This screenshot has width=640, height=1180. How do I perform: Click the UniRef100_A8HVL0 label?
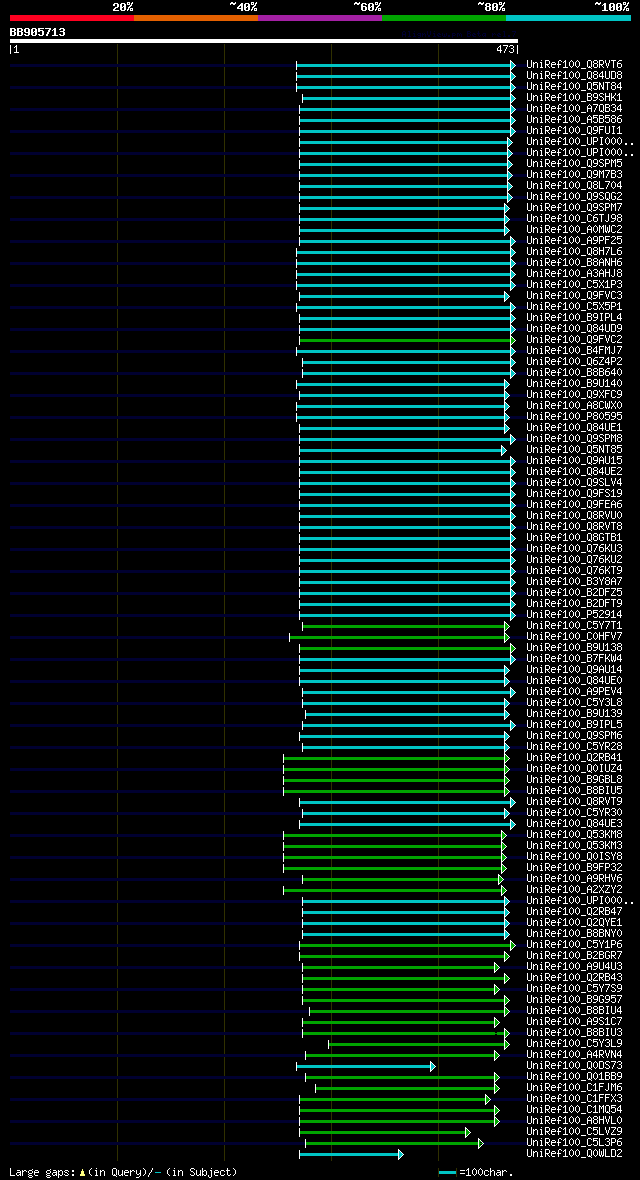coord(574,1121)
